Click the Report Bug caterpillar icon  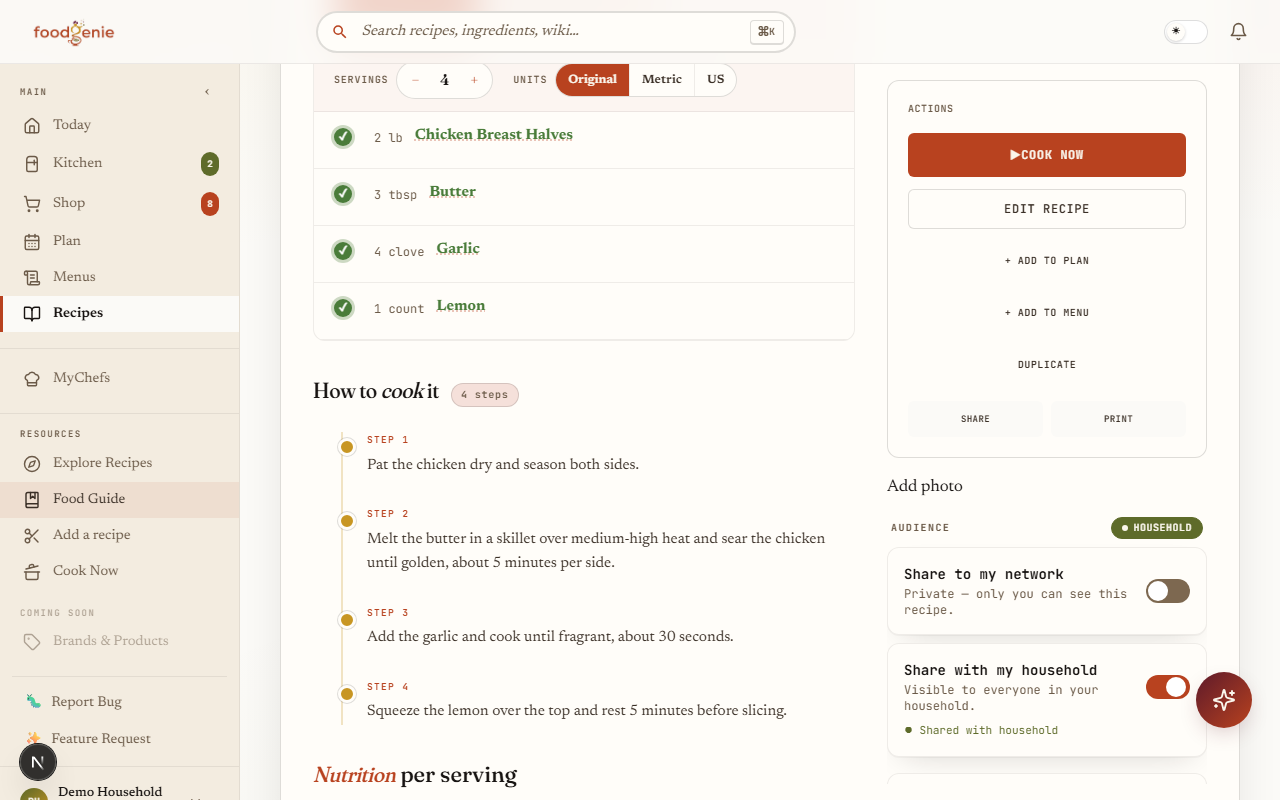coord(33,702)
